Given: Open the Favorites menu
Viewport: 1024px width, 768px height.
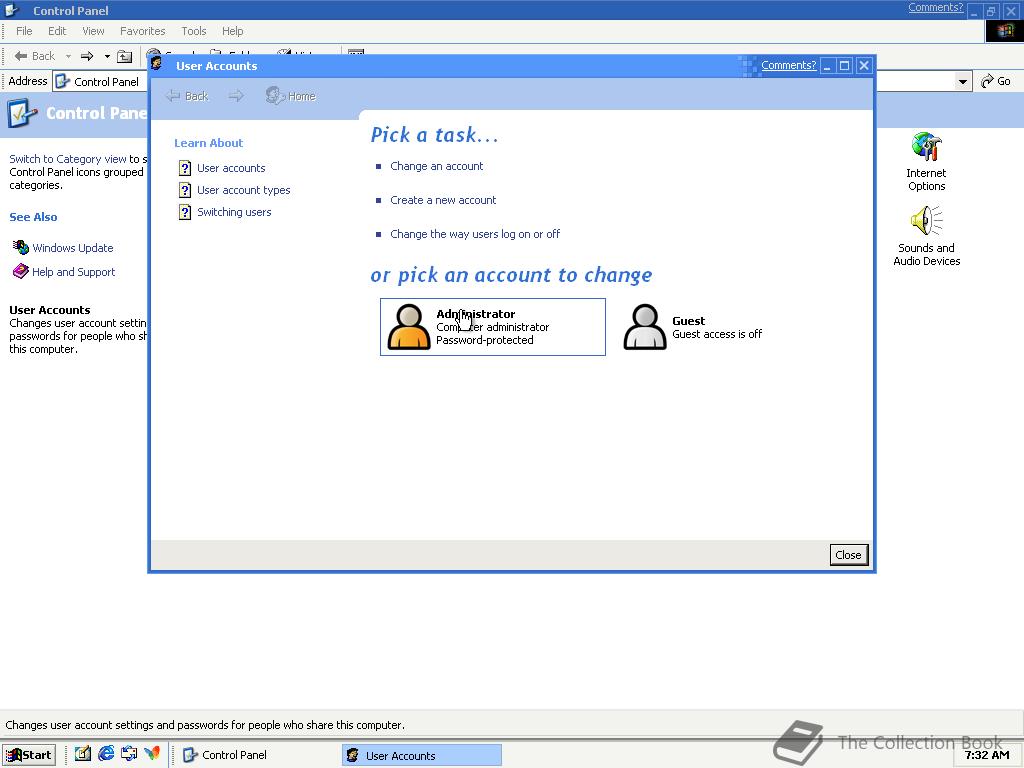Looking at the screenshot, I should (x=142, y=31).
